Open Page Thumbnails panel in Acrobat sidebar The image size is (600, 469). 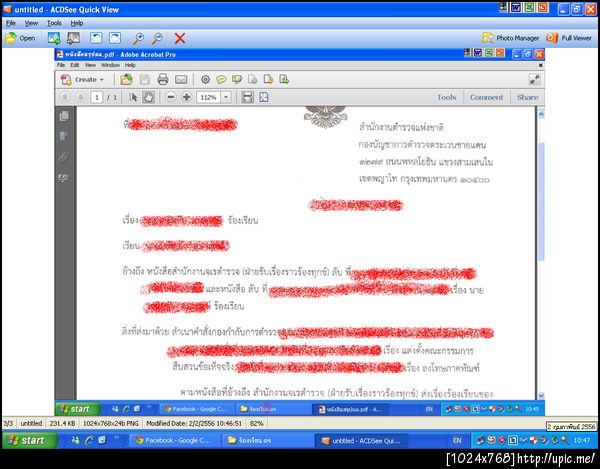64,116
